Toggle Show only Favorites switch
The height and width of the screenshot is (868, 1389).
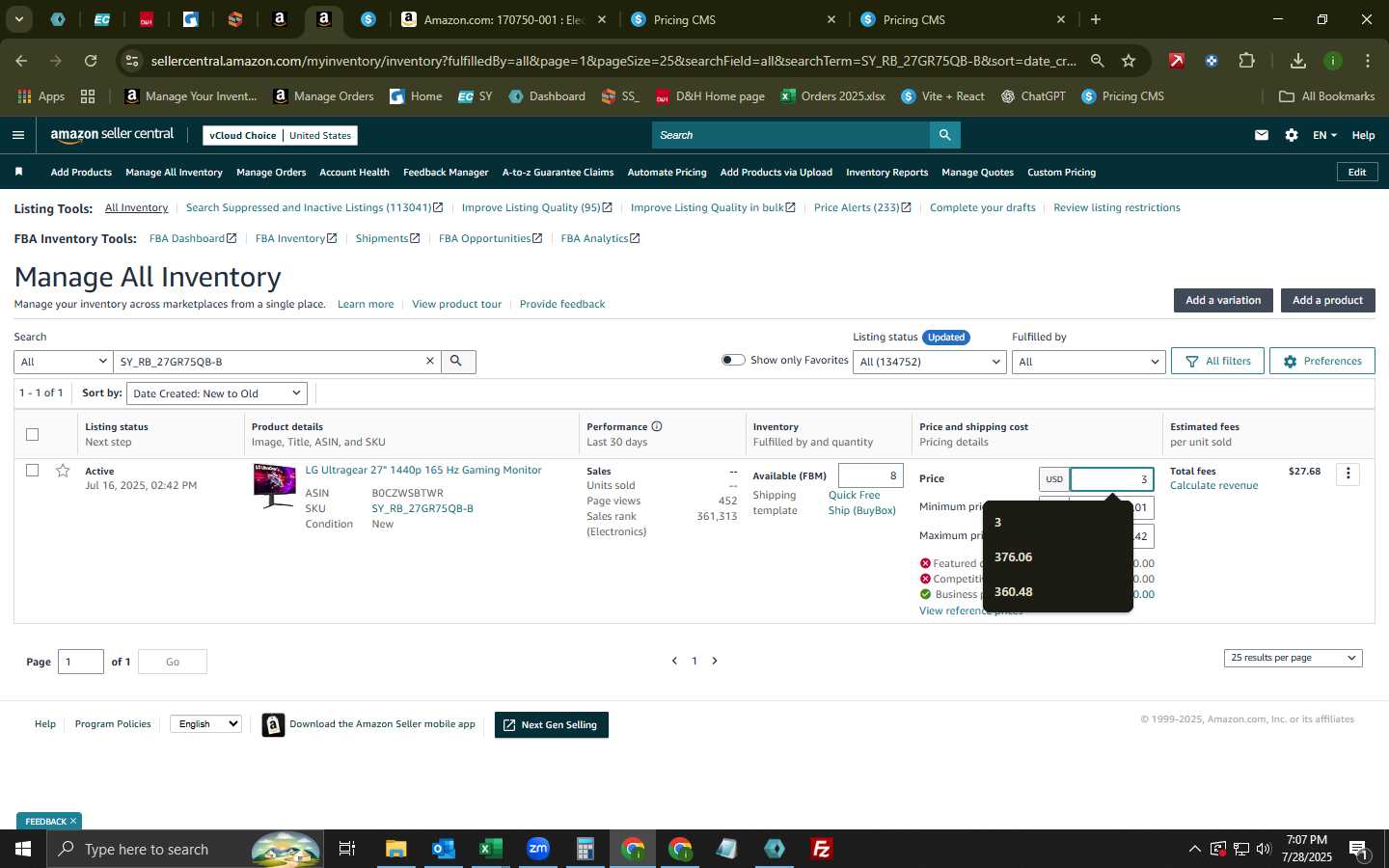pos(733,360)
